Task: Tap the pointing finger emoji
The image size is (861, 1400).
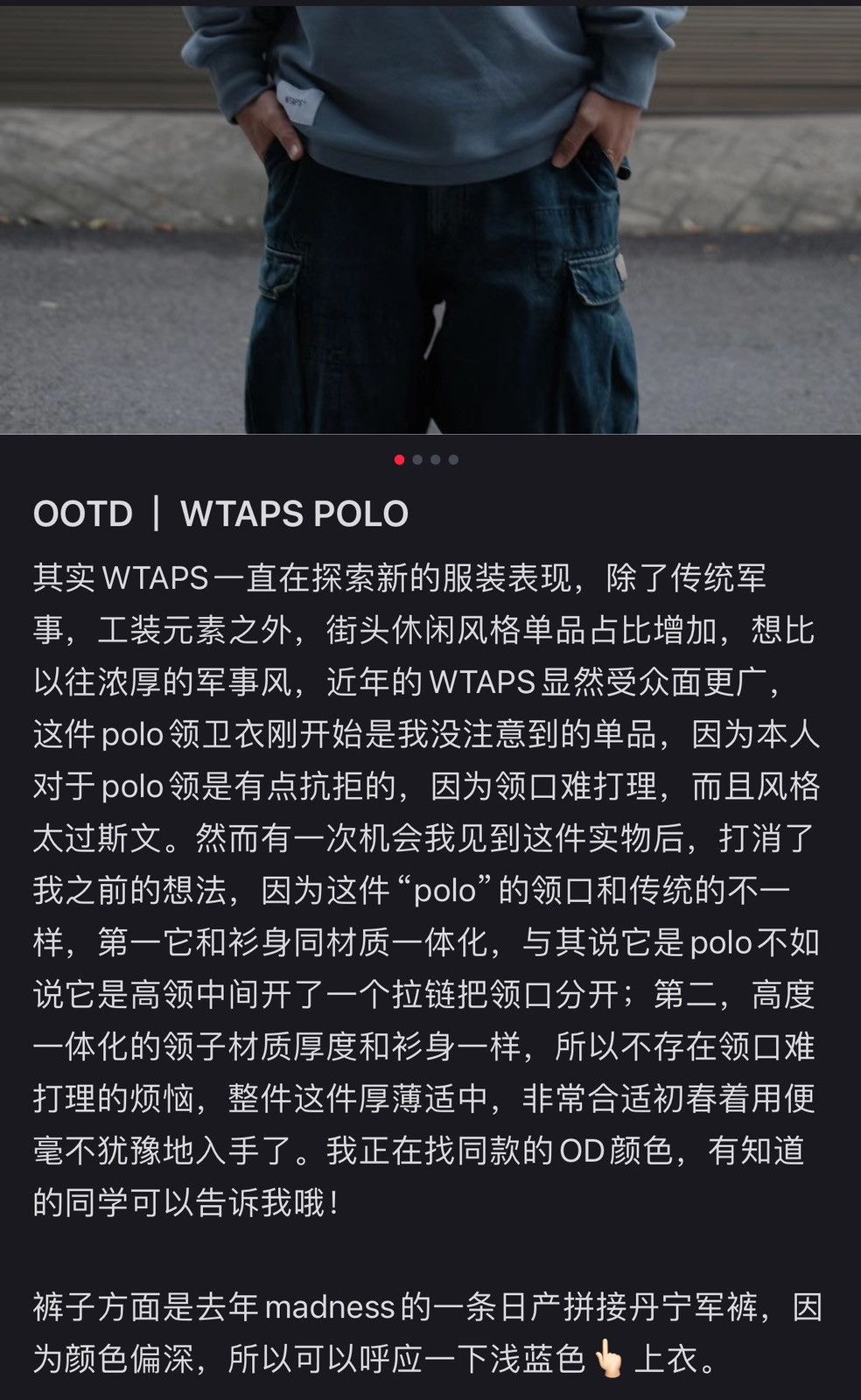Action: pyautogui.click(x=608, y=1360)
